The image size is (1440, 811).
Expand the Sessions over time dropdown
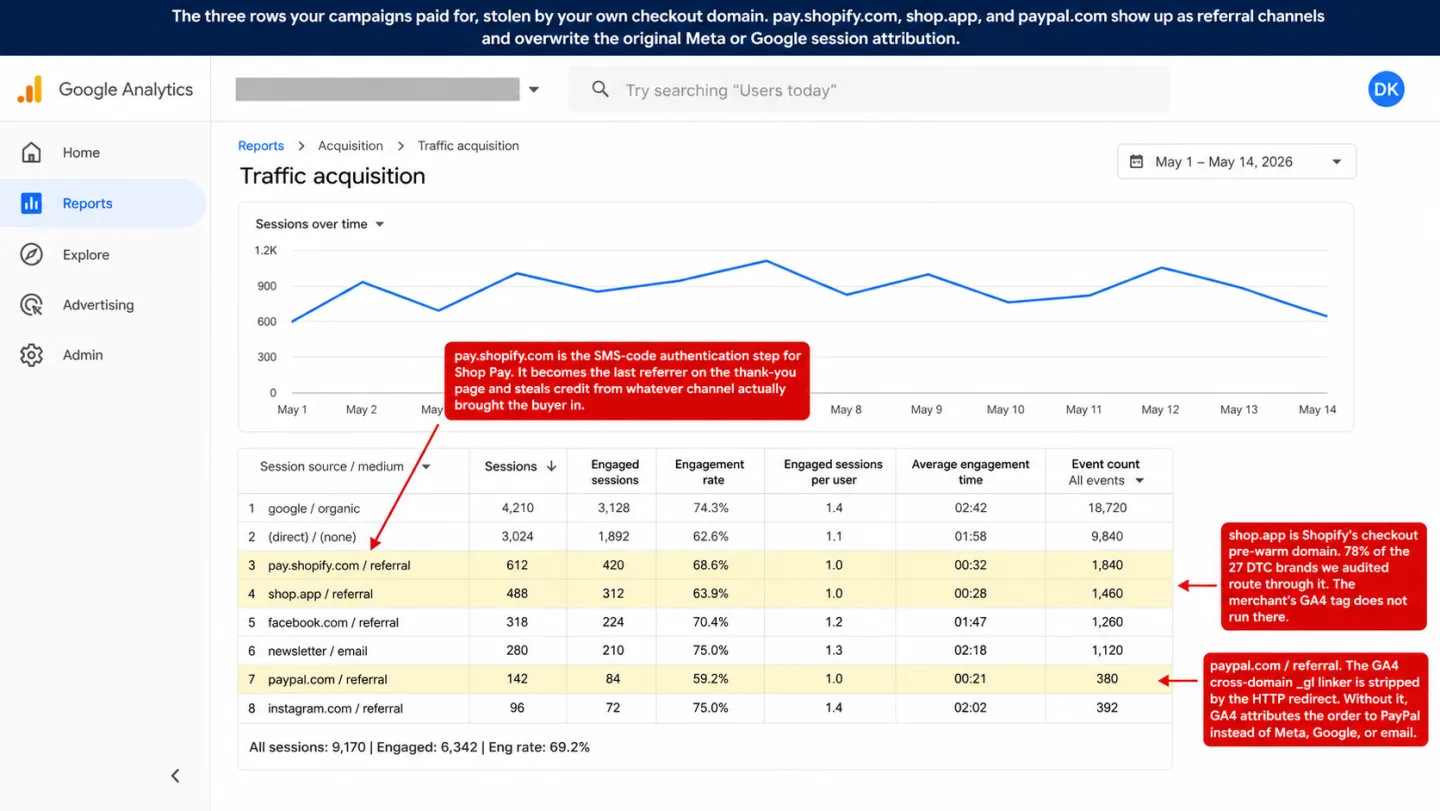[x=320, y=224]
